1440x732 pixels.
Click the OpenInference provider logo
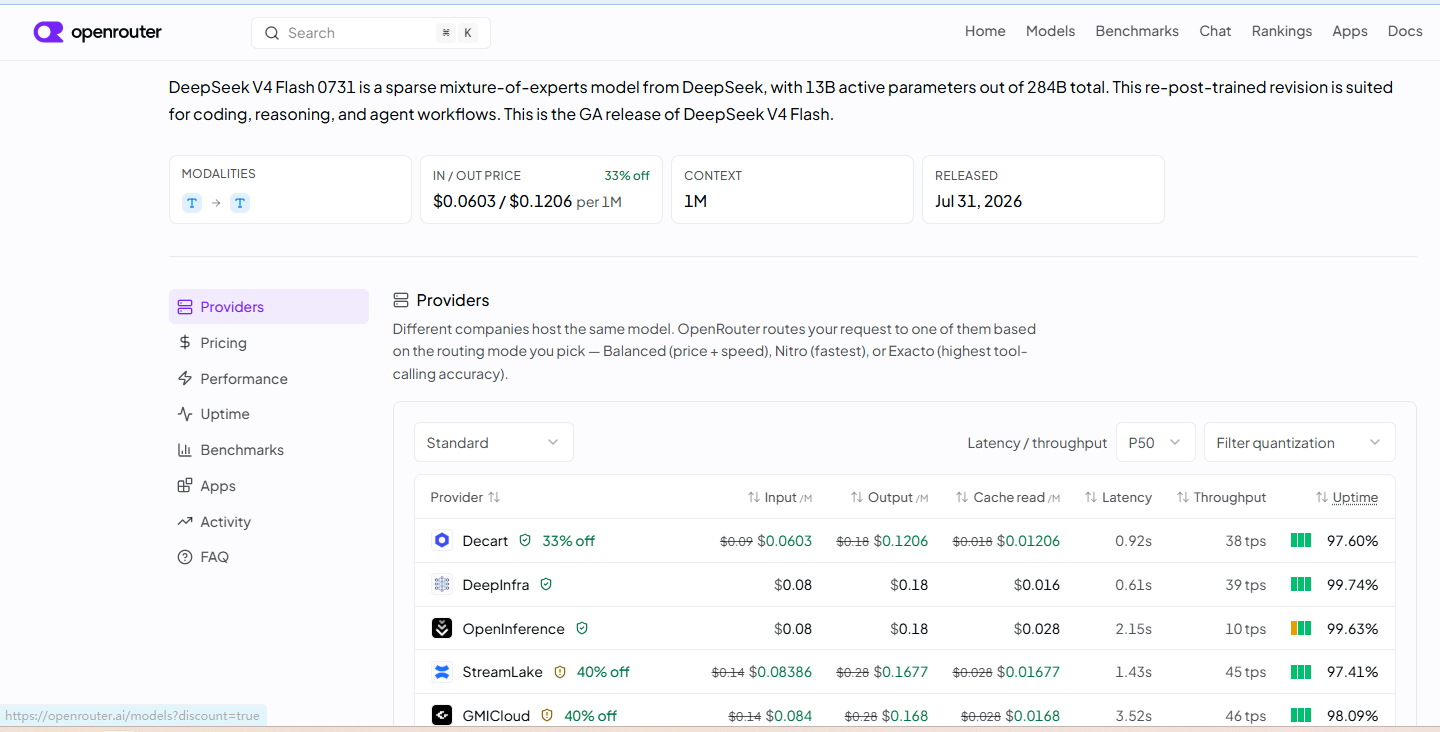tap(442, 629)
